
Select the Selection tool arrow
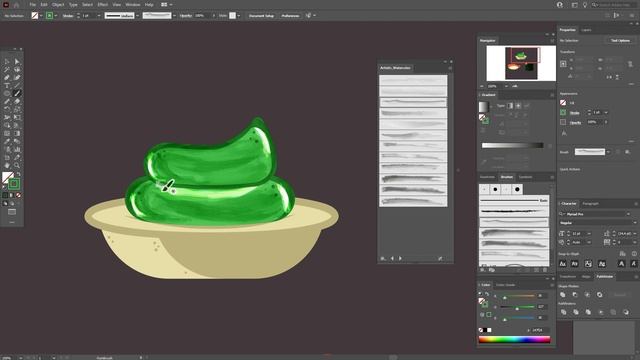pos(7,62)
